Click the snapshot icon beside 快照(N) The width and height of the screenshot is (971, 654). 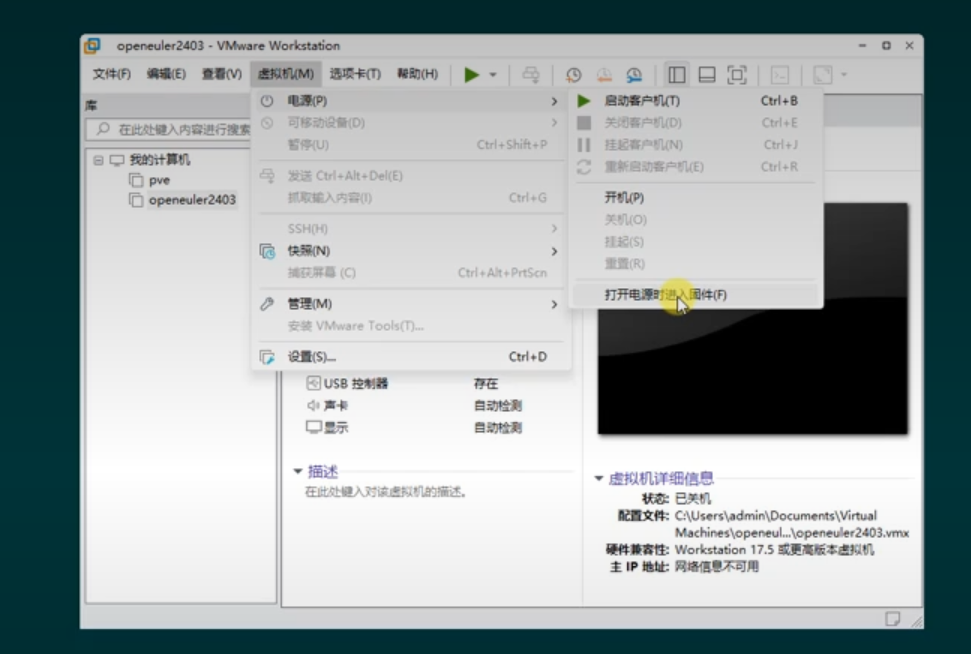click(x=267, y=251)
